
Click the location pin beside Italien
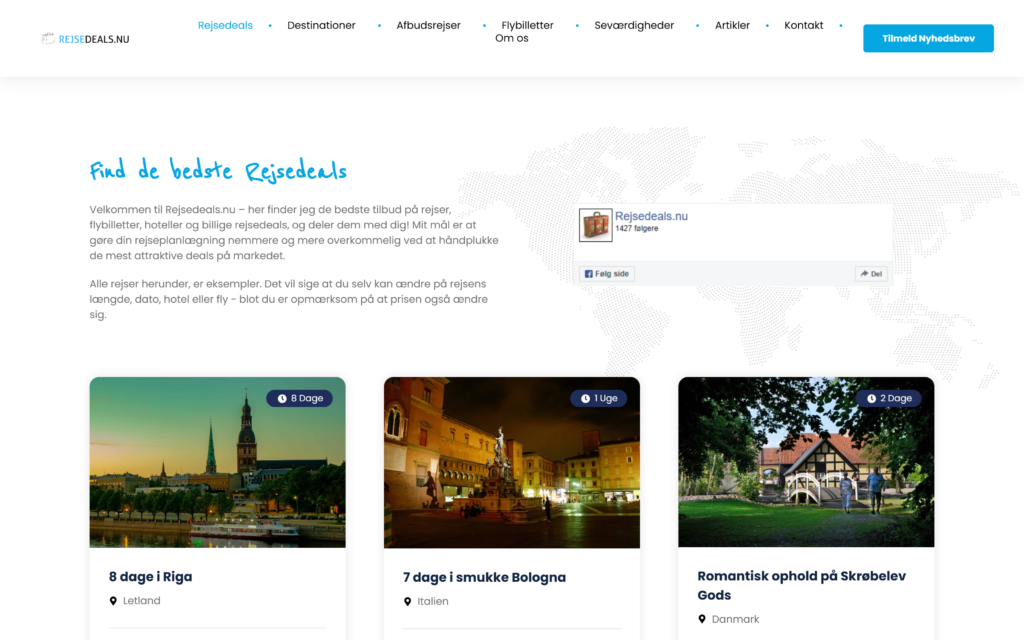pyautogui.click(x=408, y=601)
